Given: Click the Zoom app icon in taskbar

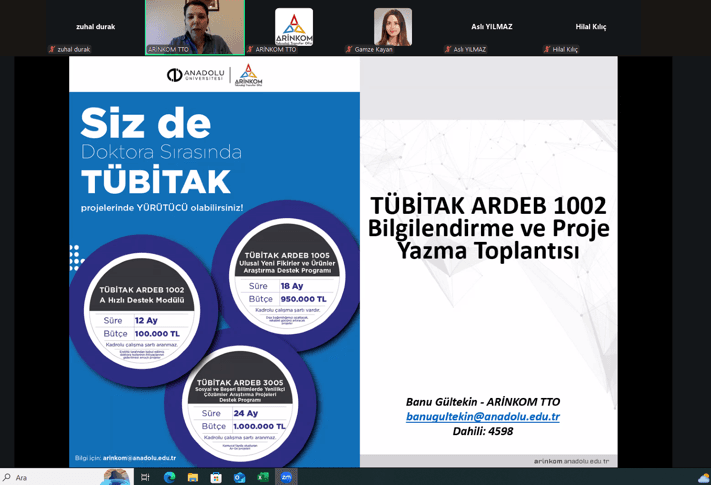Looking at the screenshot, I should pos(287,477).
